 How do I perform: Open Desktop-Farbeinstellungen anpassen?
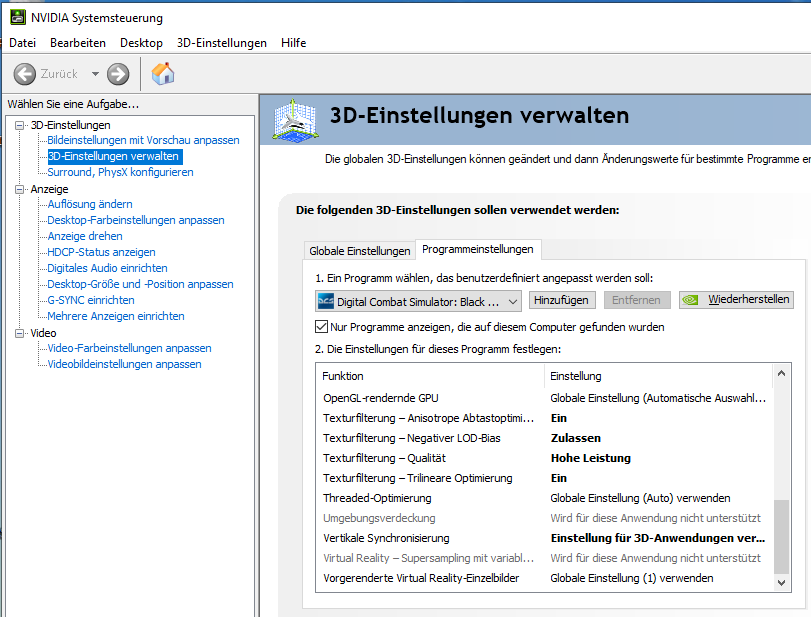coord(136,220)
